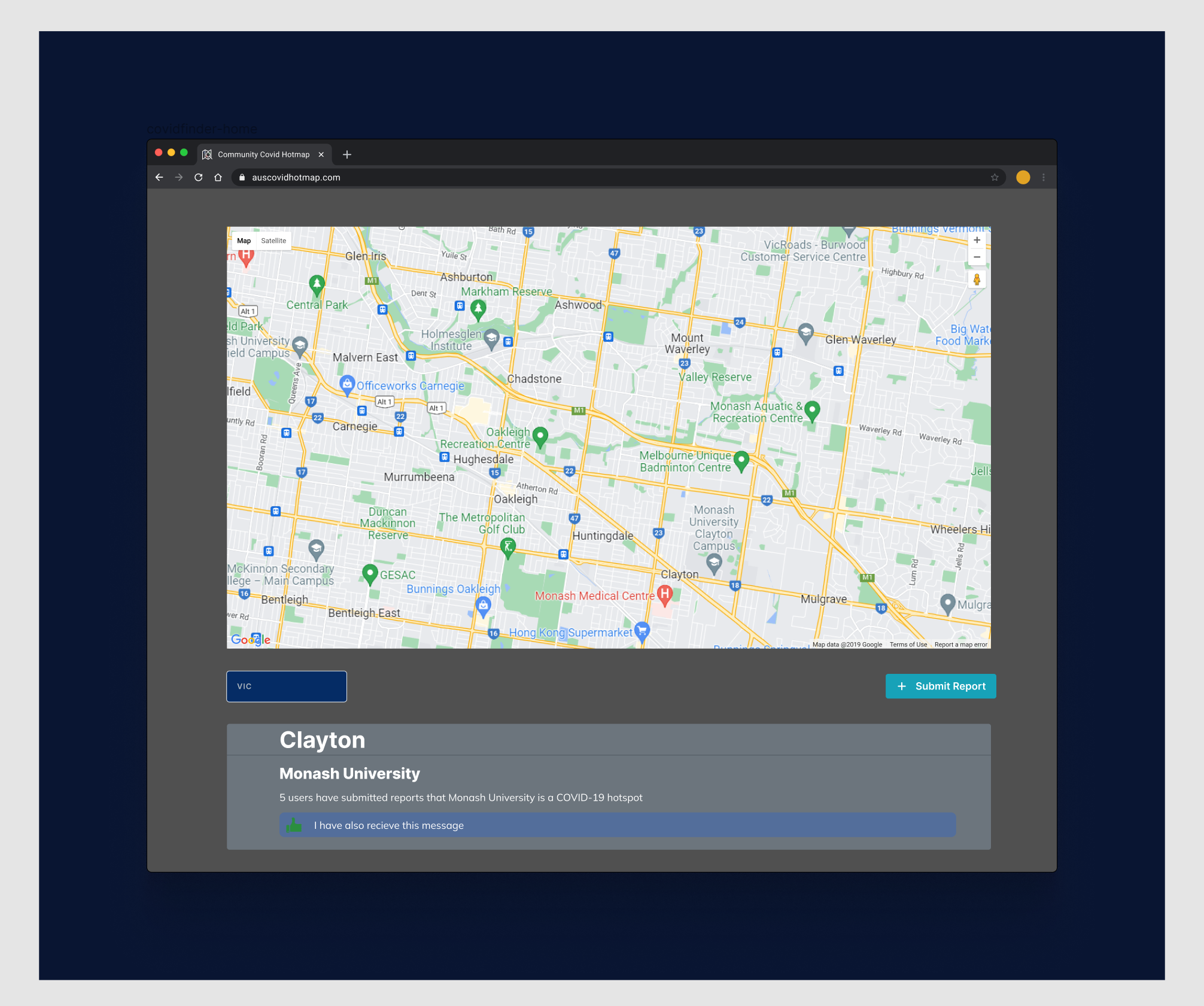Click the green thumbs-up icon
This screenshot has width=1204, height=1006.
point(294,825)
